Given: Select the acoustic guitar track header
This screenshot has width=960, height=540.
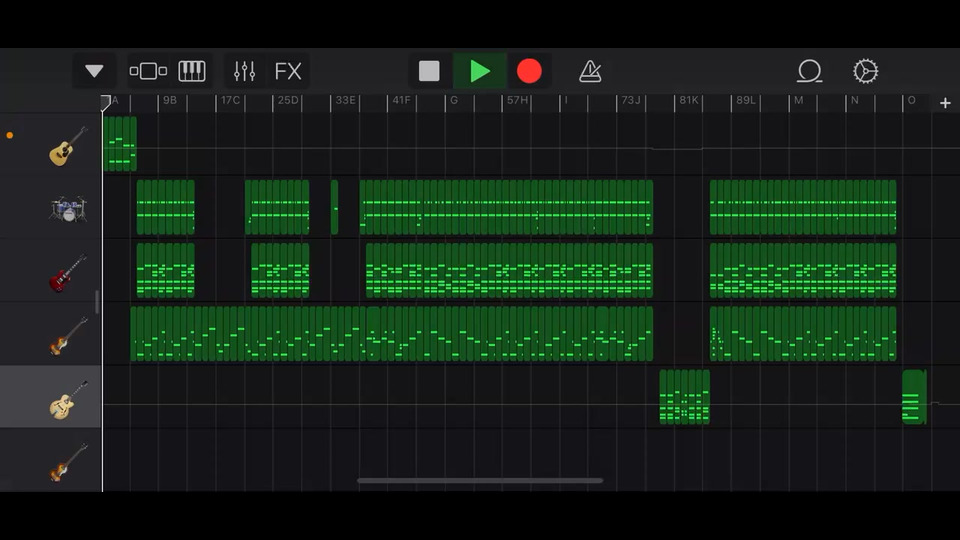Looking at the screenshot, I should tap(51, 144).
